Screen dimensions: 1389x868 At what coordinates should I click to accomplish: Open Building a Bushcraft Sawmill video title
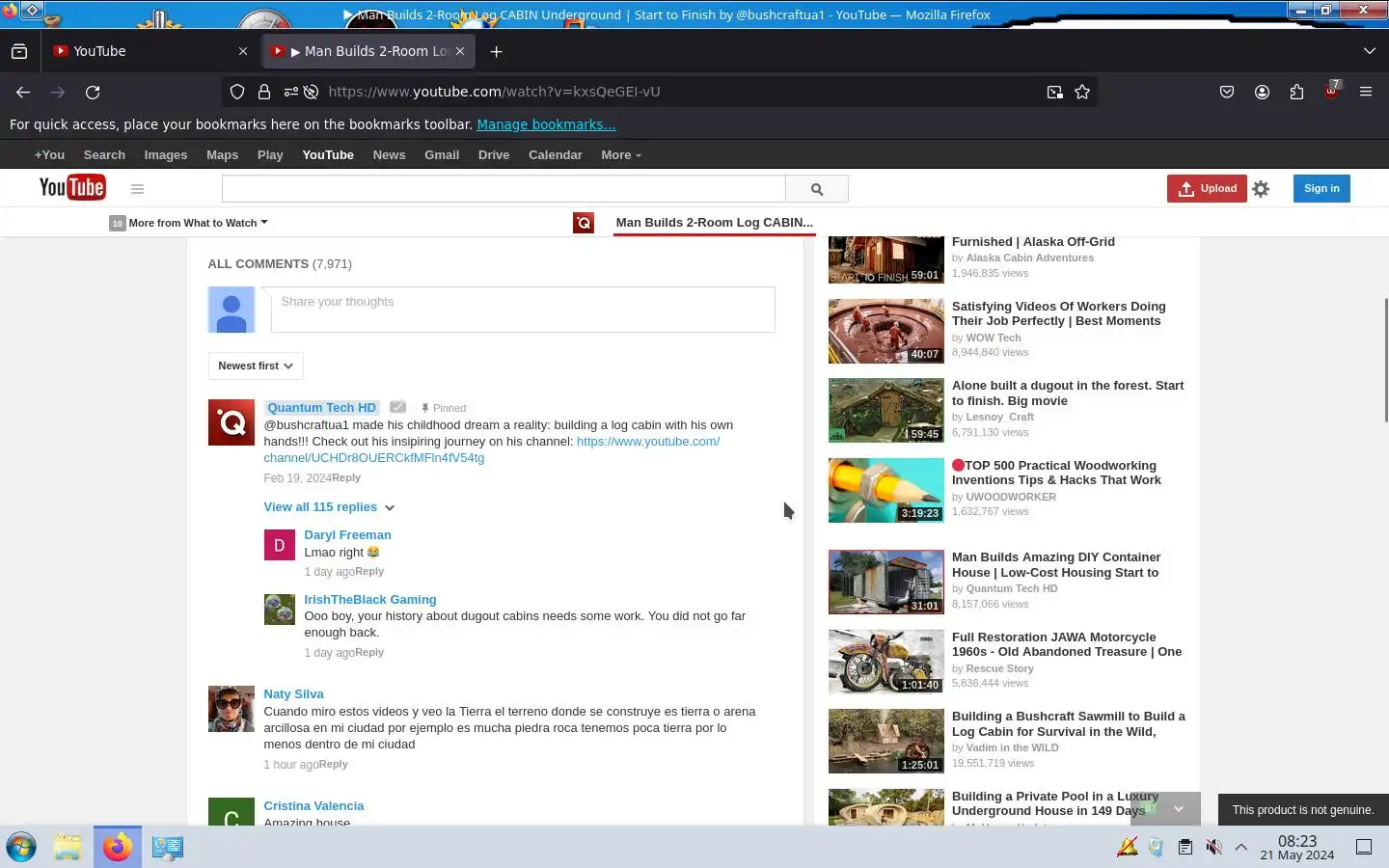coord(1068,723)
